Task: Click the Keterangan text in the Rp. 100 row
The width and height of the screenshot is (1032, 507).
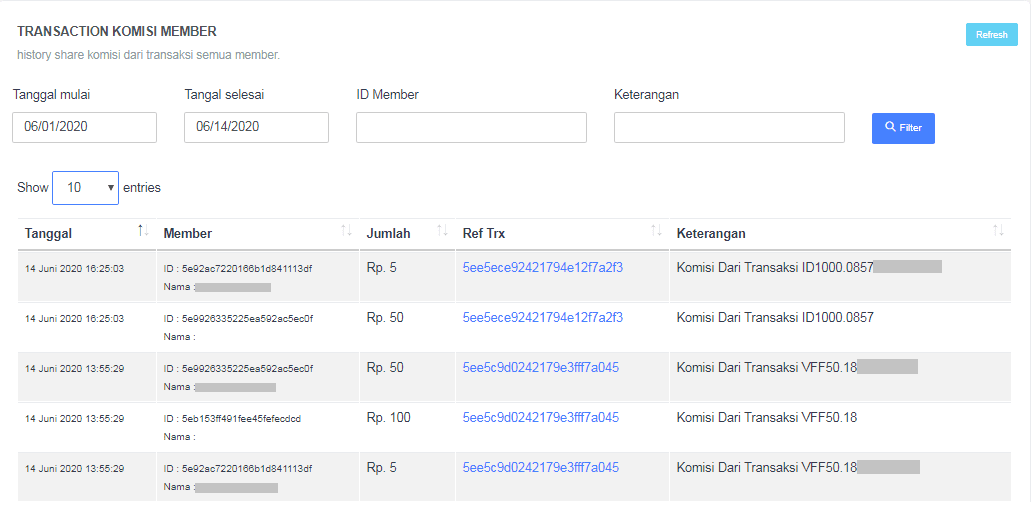Action: (x=766, y=418)
